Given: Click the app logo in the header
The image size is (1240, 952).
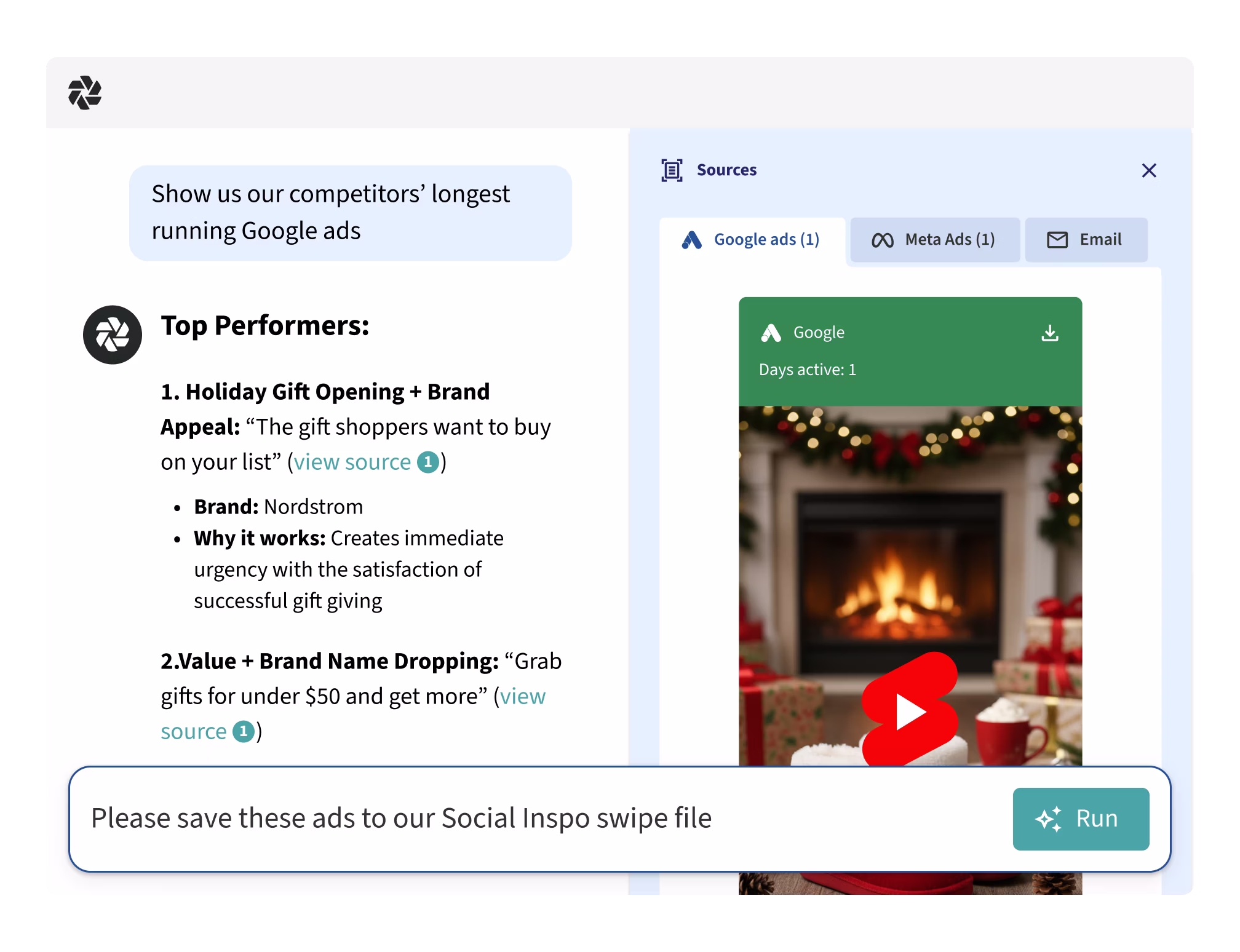Looking at the screenshot, I should pyautogui.click(x=85, y=93).
